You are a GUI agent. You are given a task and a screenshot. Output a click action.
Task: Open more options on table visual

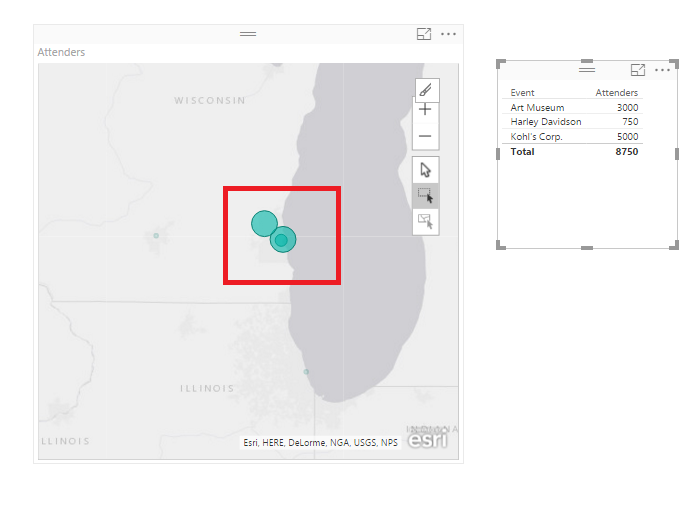tap(662, 70)
